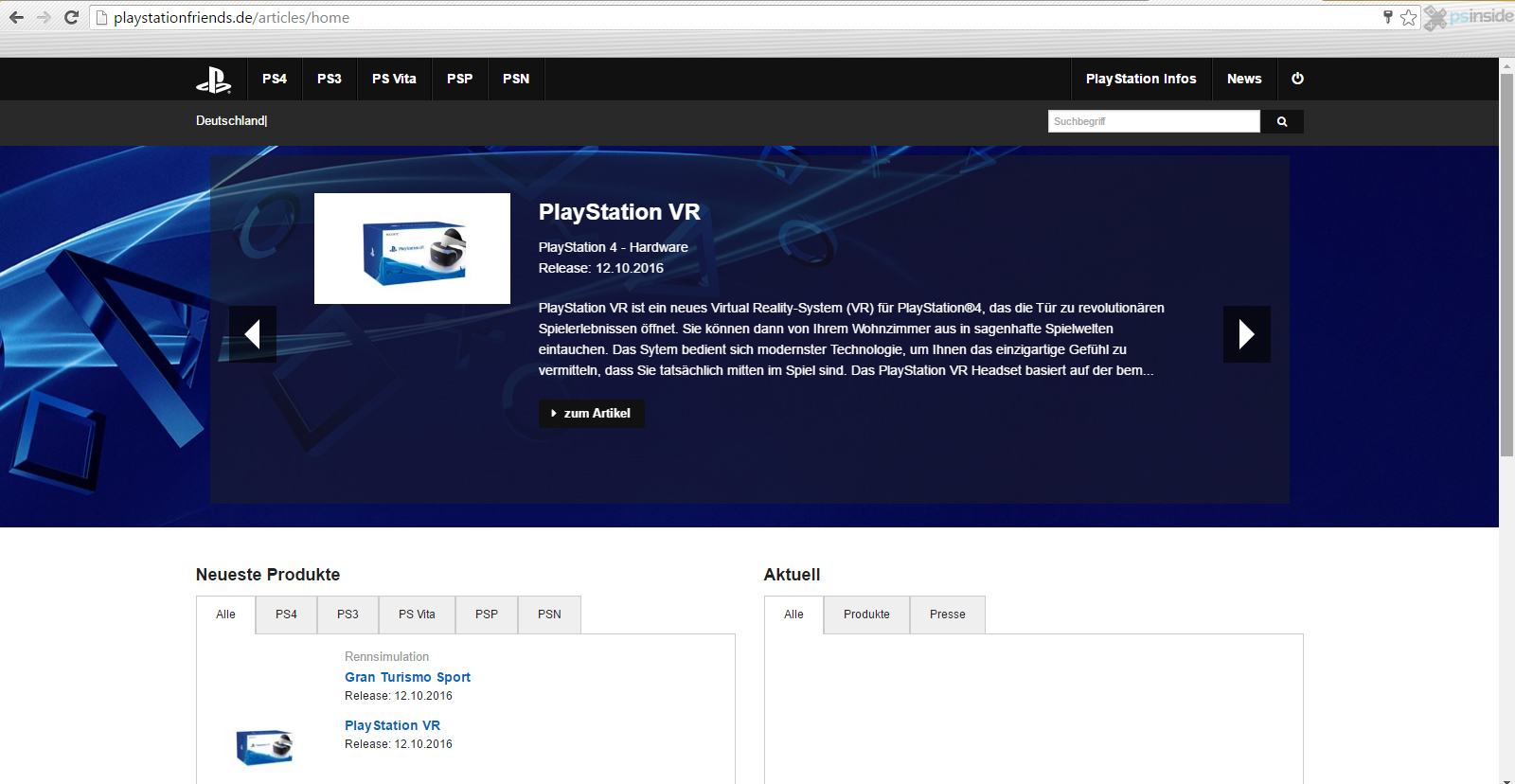
Task: Reload the page with refresh icon
Action: (x=71, y=17)
